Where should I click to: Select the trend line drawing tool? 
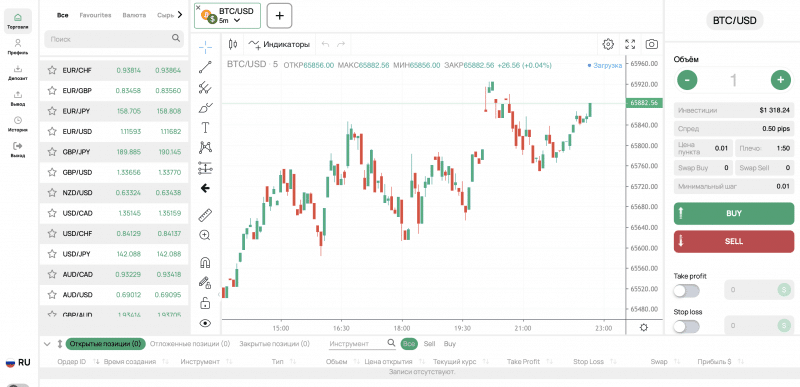point(205,67)
